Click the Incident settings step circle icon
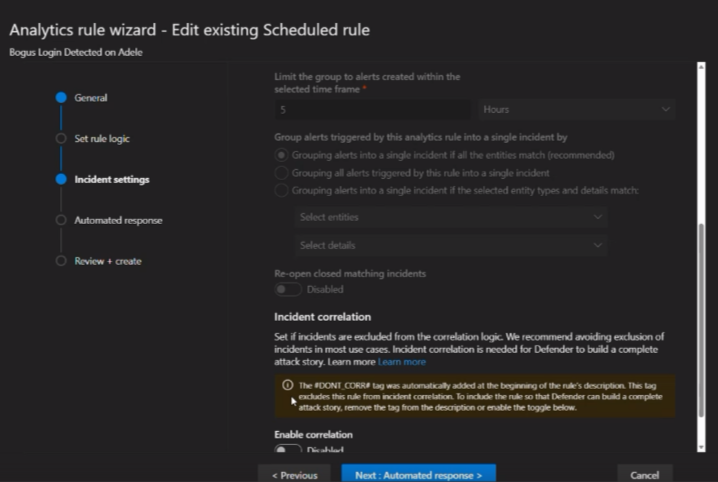 [x=61, y=179]
